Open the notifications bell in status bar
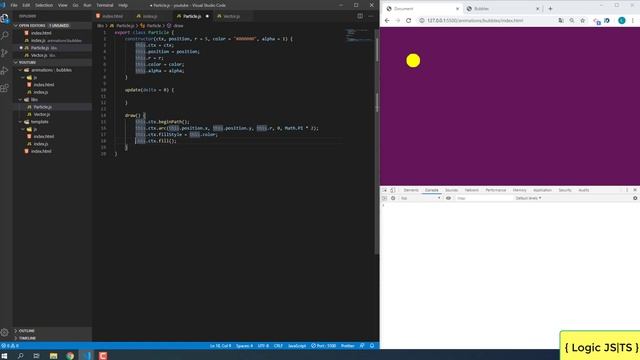 372,346
